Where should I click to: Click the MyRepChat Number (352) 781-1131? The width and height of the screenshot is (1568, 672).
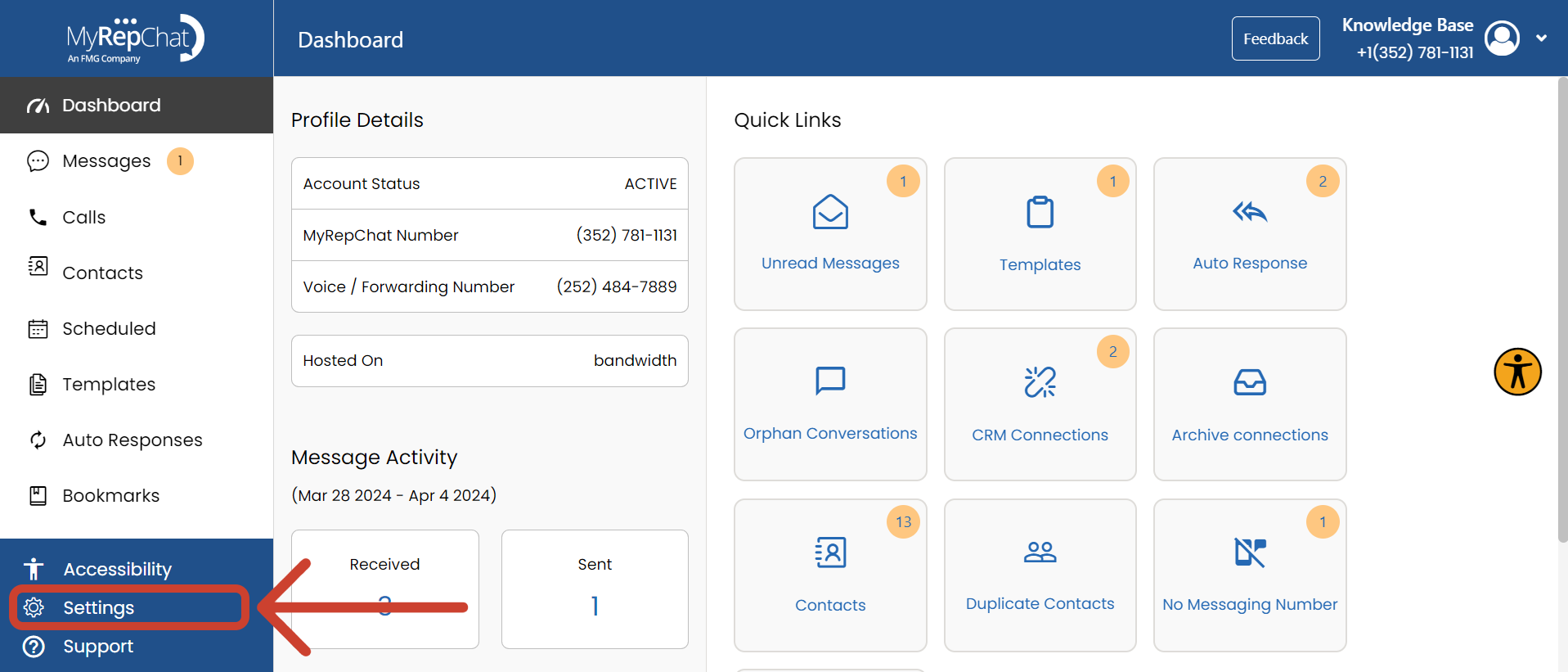coord(627,236)
